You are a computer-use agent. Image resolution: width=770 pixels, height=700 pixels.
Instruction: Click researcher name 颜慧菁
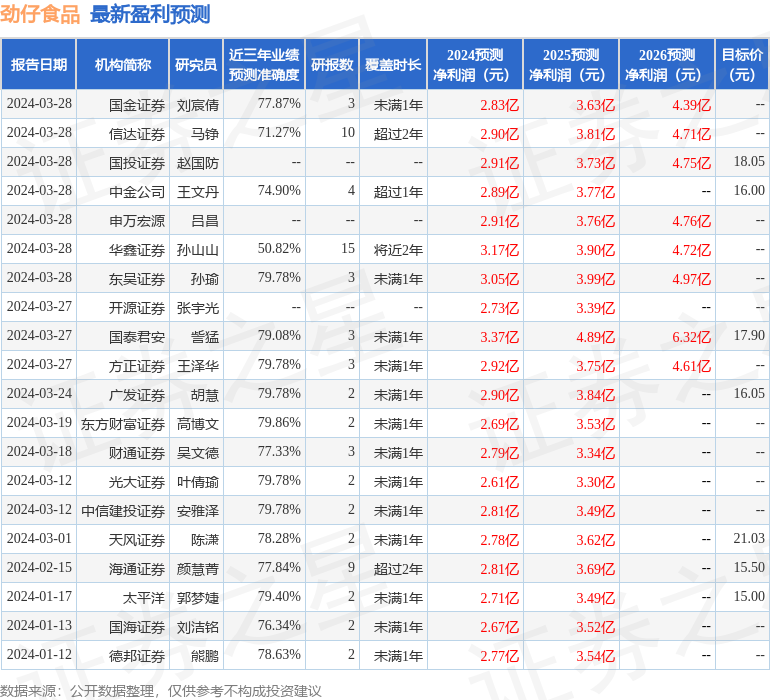(197, 568)
